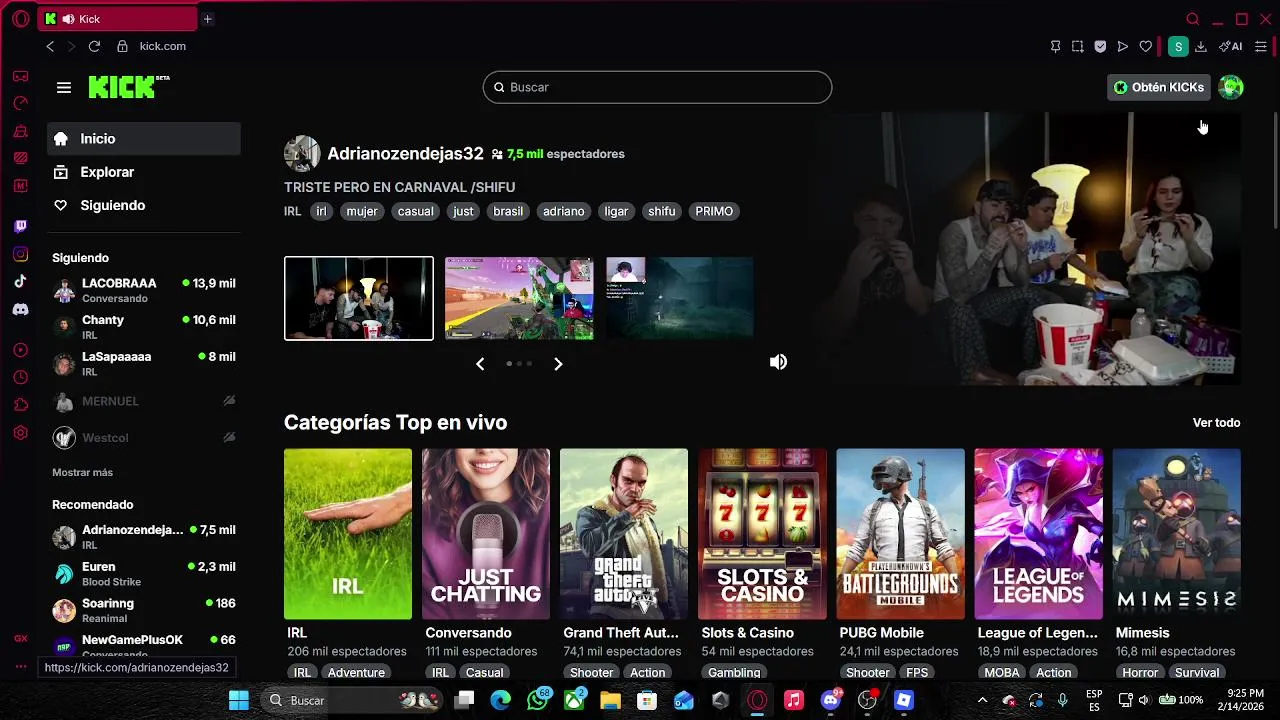
Task: Open the Easy Setup sliders icon
Action: 1261,46
